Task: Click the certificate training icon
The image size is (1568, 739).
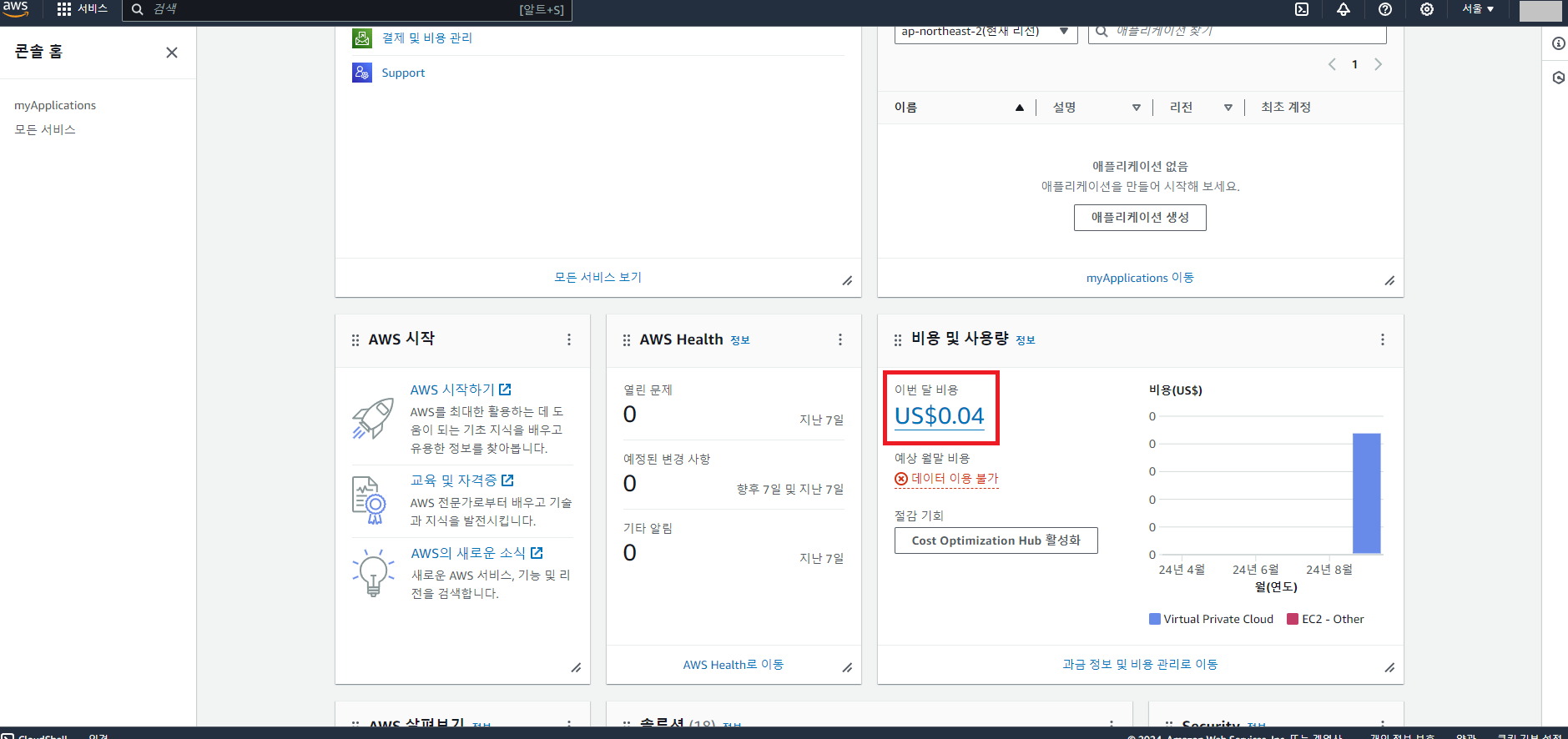Action: click(x=370, y=500)
